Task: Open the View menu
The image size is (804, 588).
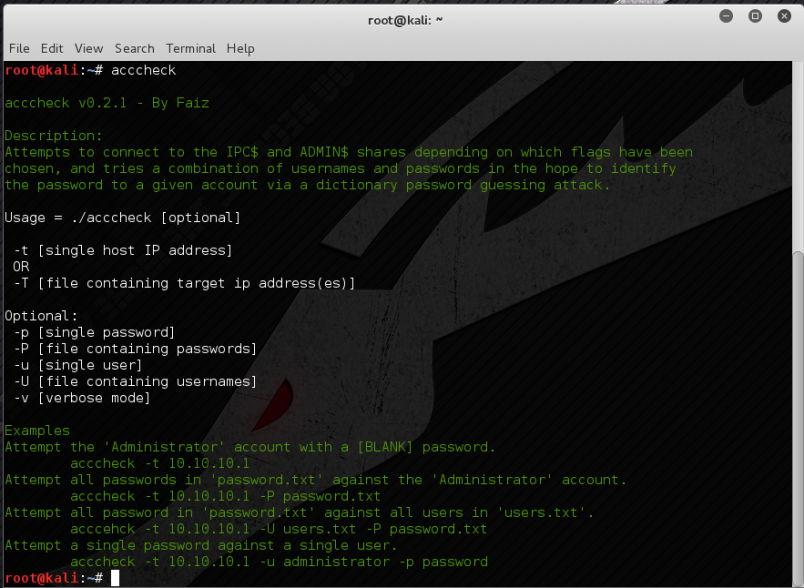Action: [x=89, y=48]
